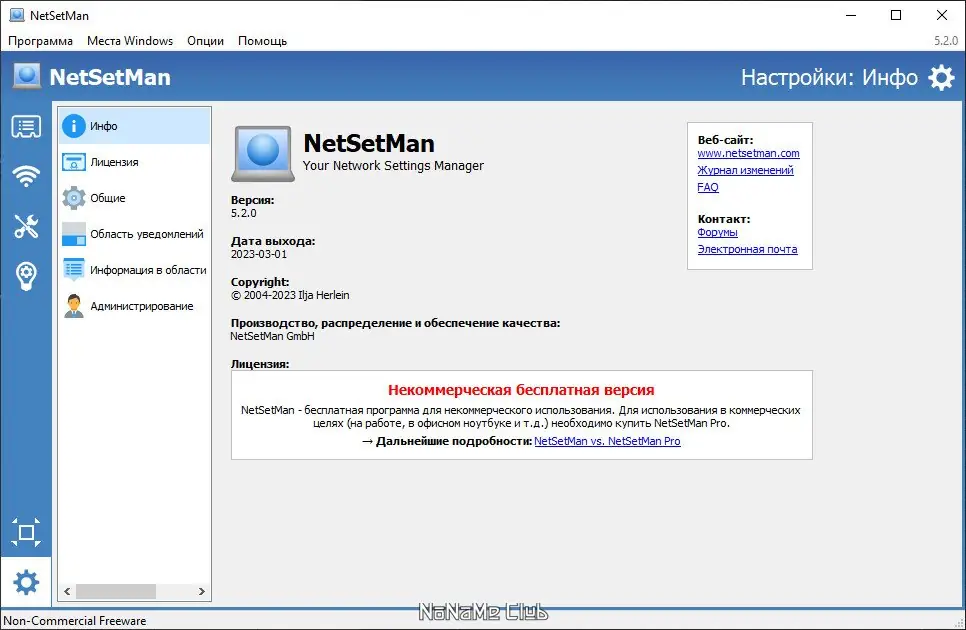The image size is (966, 630).
Task: Click the version value 5.2.0 under Версия
Action: point(243,213)
